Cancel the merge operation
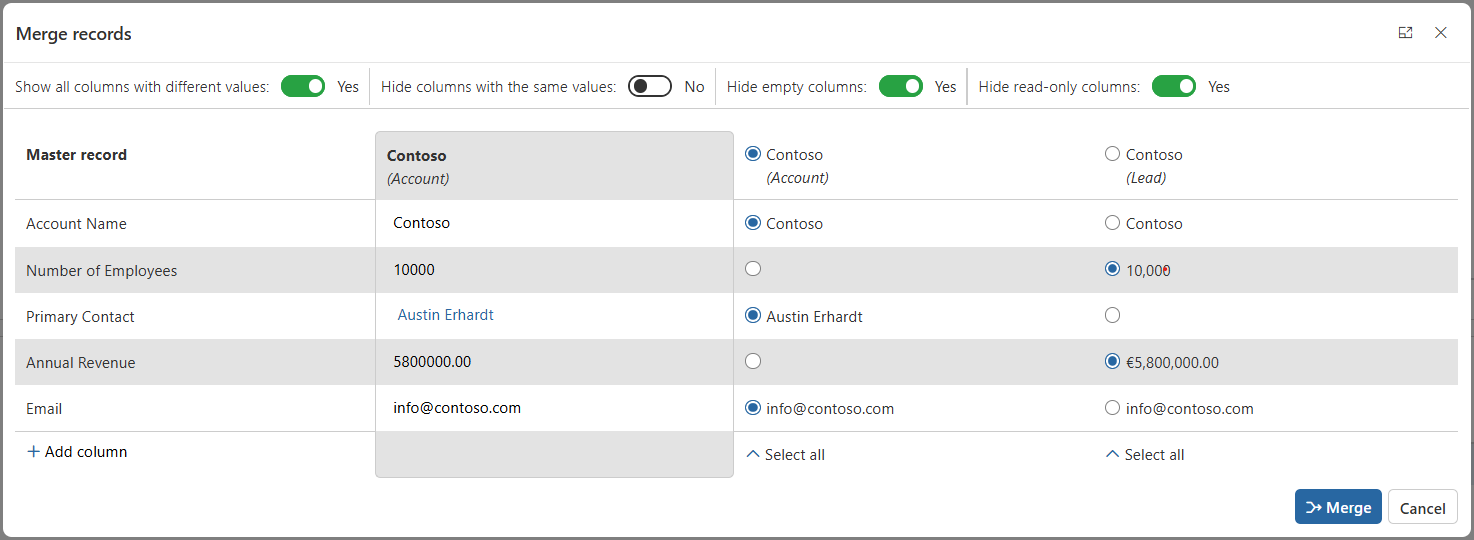Viewport: 1474px width, 540px height. click(1422, 508)
